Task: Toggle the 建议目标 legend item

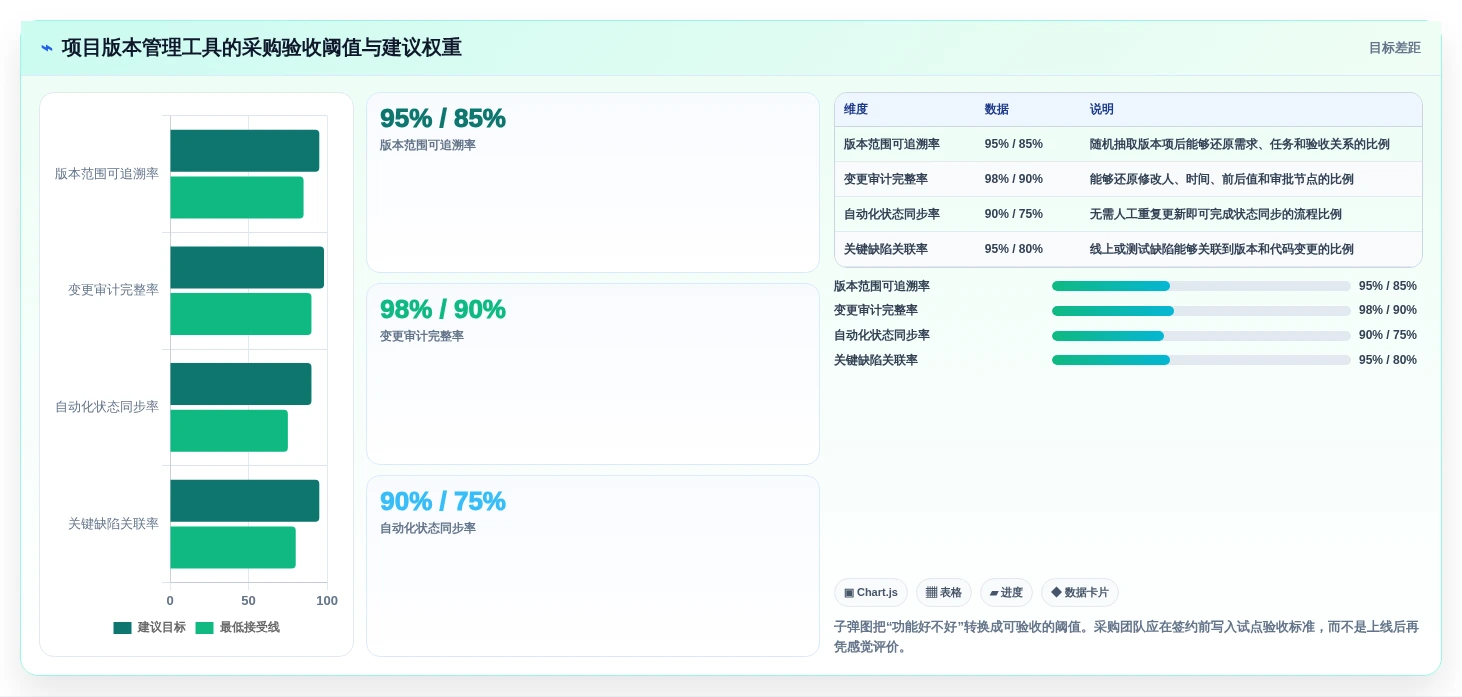Action: tap(149, 628)
